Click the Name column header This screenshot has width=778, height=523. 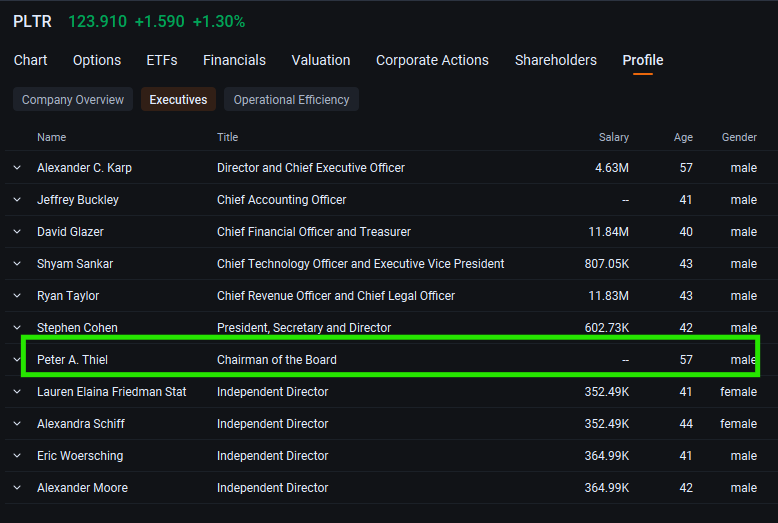(x=52, y=137)
